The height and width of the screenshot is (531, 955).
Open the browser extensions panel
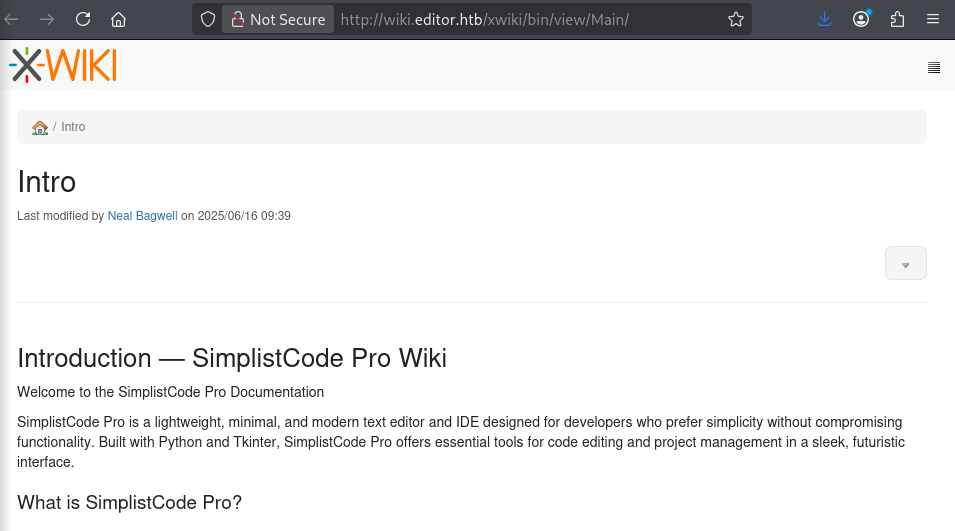[x=897, y=19]
